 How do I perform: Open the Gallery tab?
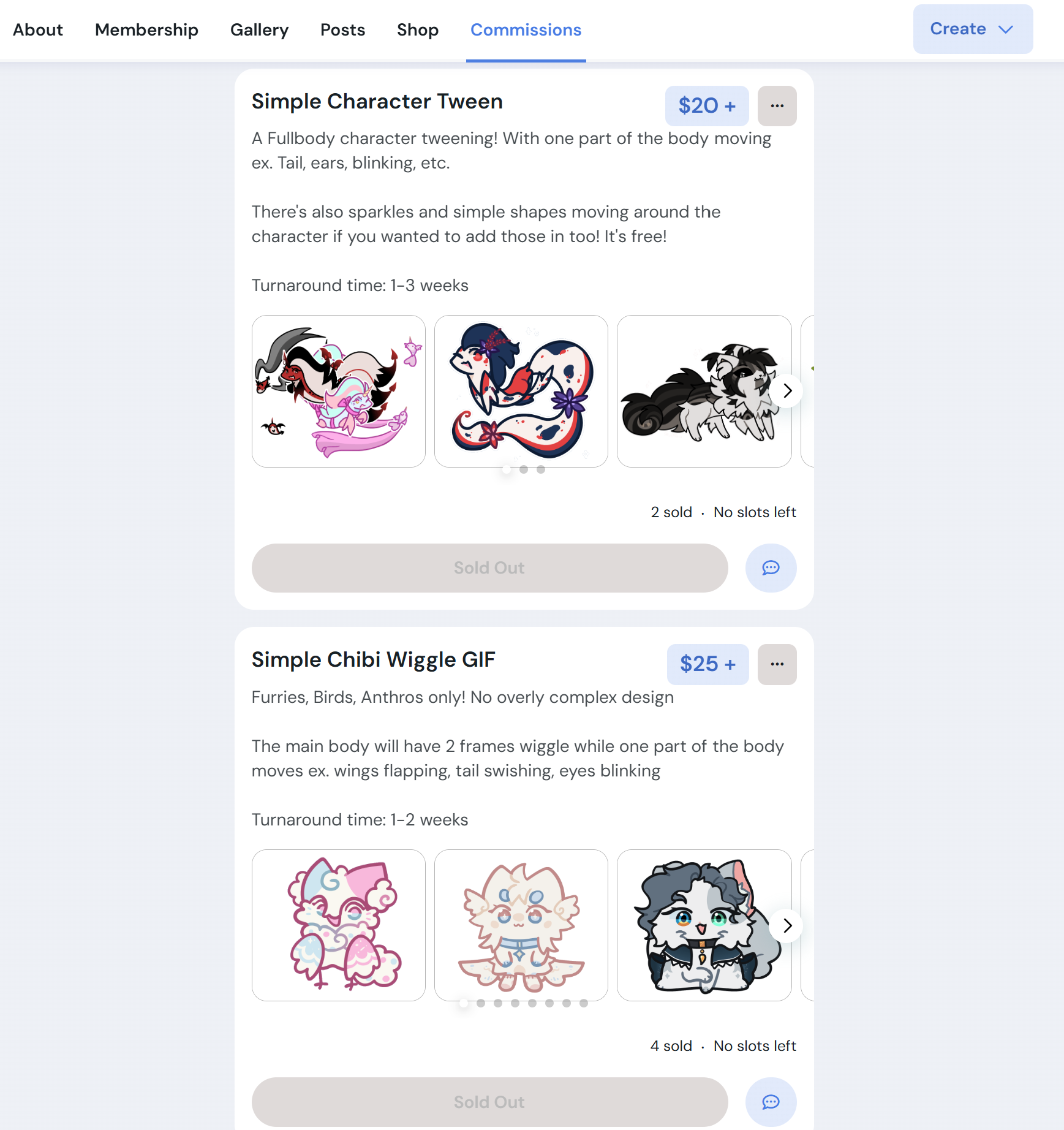259,29
